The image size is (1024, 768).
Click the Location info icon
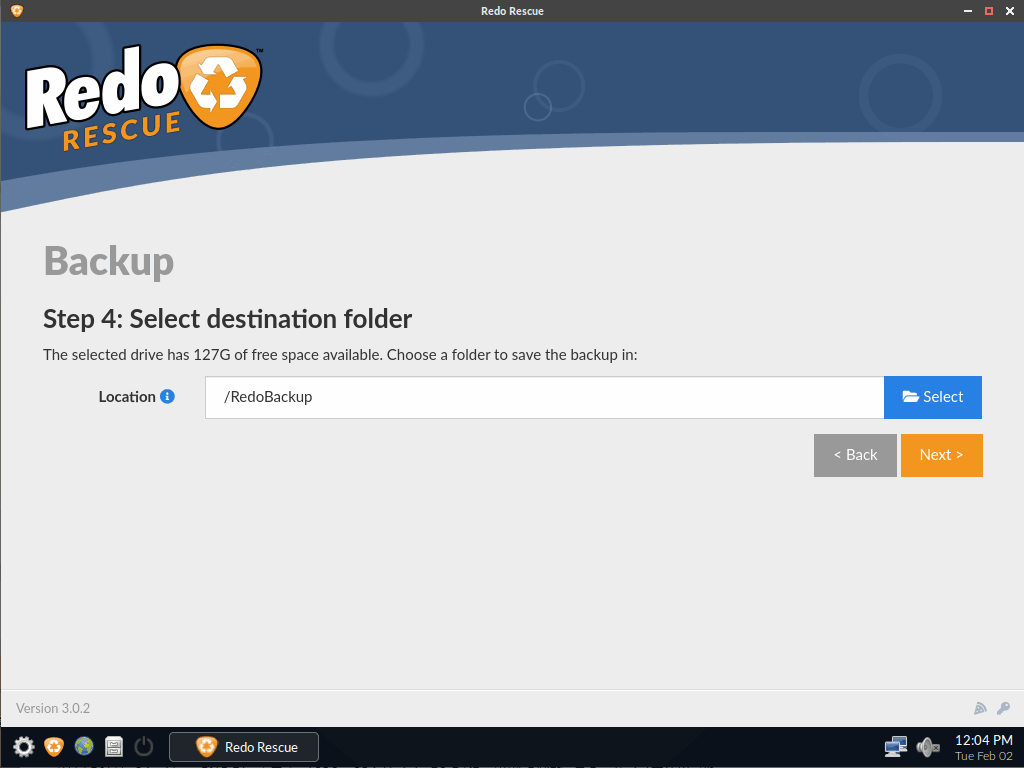click(x=167, y=396)
